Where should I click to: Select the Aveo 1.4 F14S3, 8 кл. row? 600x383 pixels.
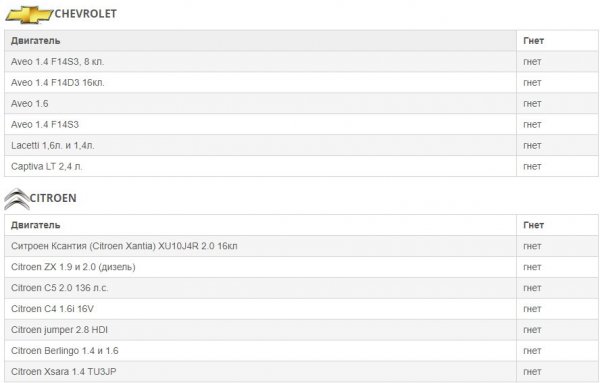301,62
